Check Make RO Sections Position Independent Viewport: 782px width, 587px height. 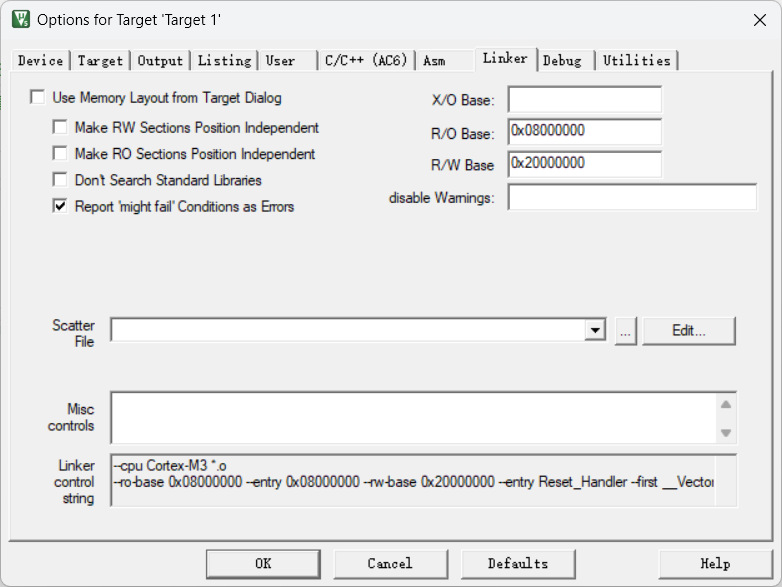coord(60,154)
